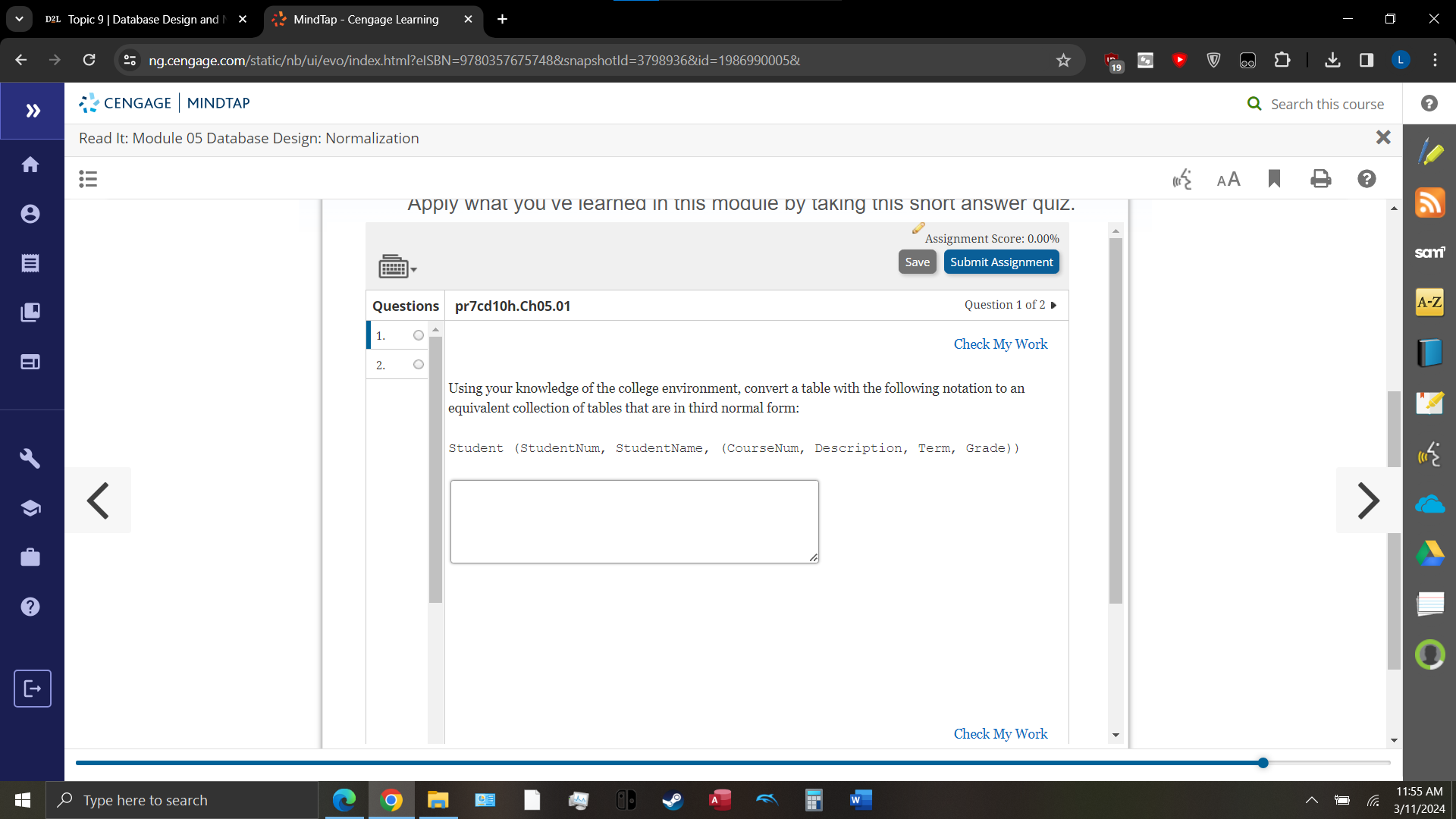Open the table of contents panel
The image size is (1456, 819).
click(87, 178)
